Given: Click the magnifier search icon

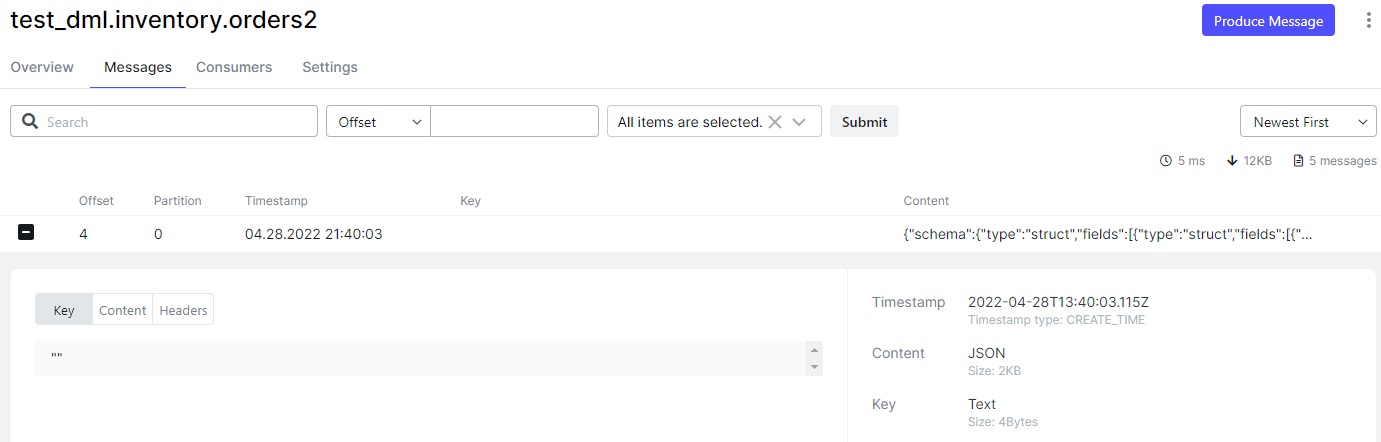Looking at the screenshot, I should [29, 121].
